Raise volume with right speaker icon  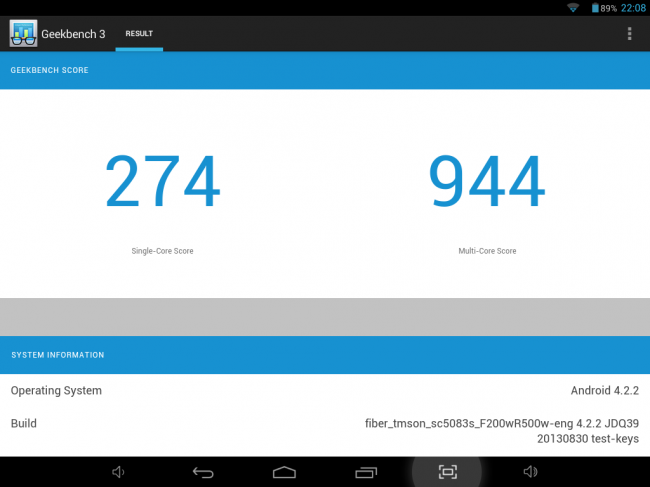(529, 472)
